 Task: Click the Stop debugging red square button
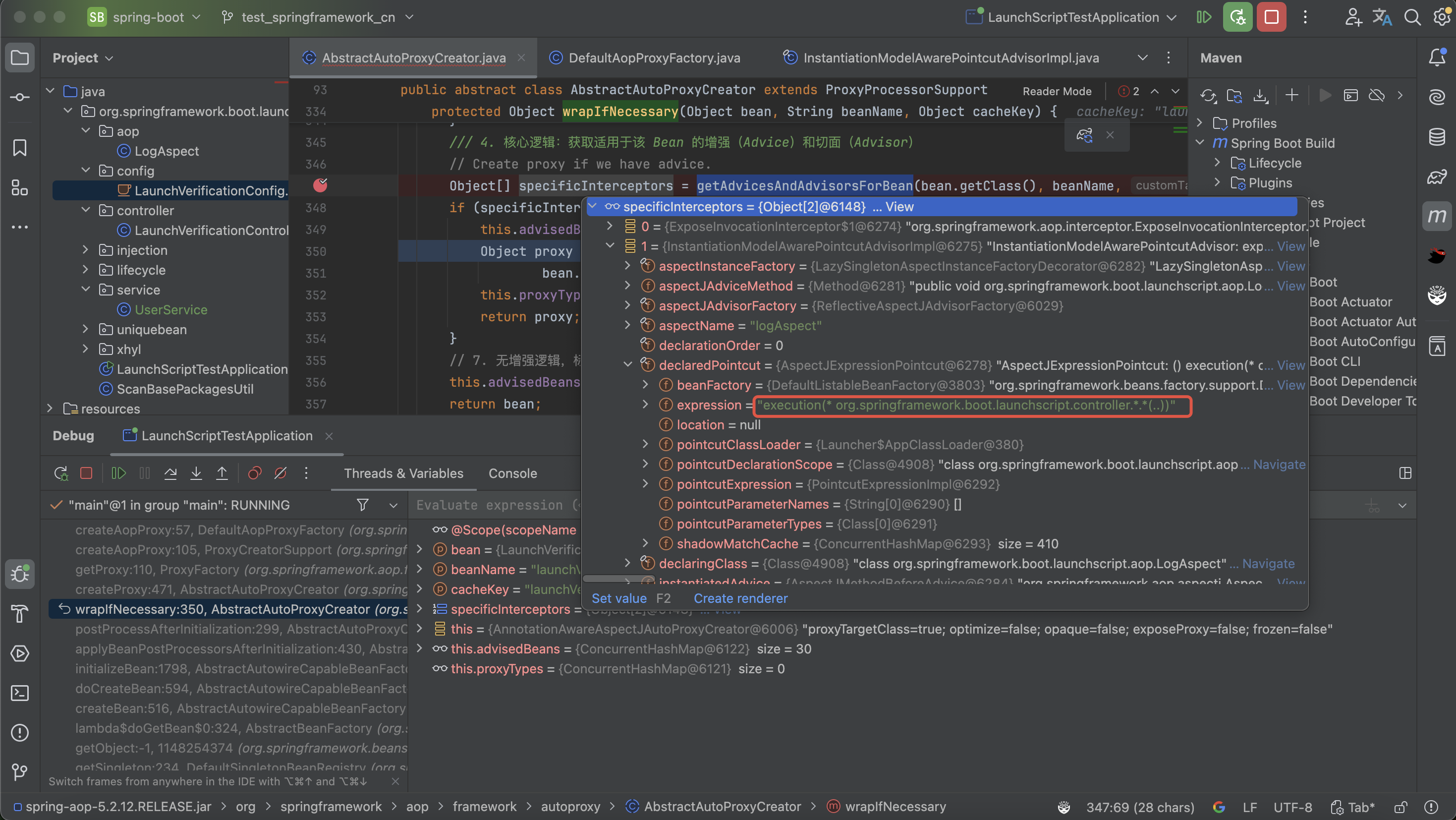point(1271,17)
